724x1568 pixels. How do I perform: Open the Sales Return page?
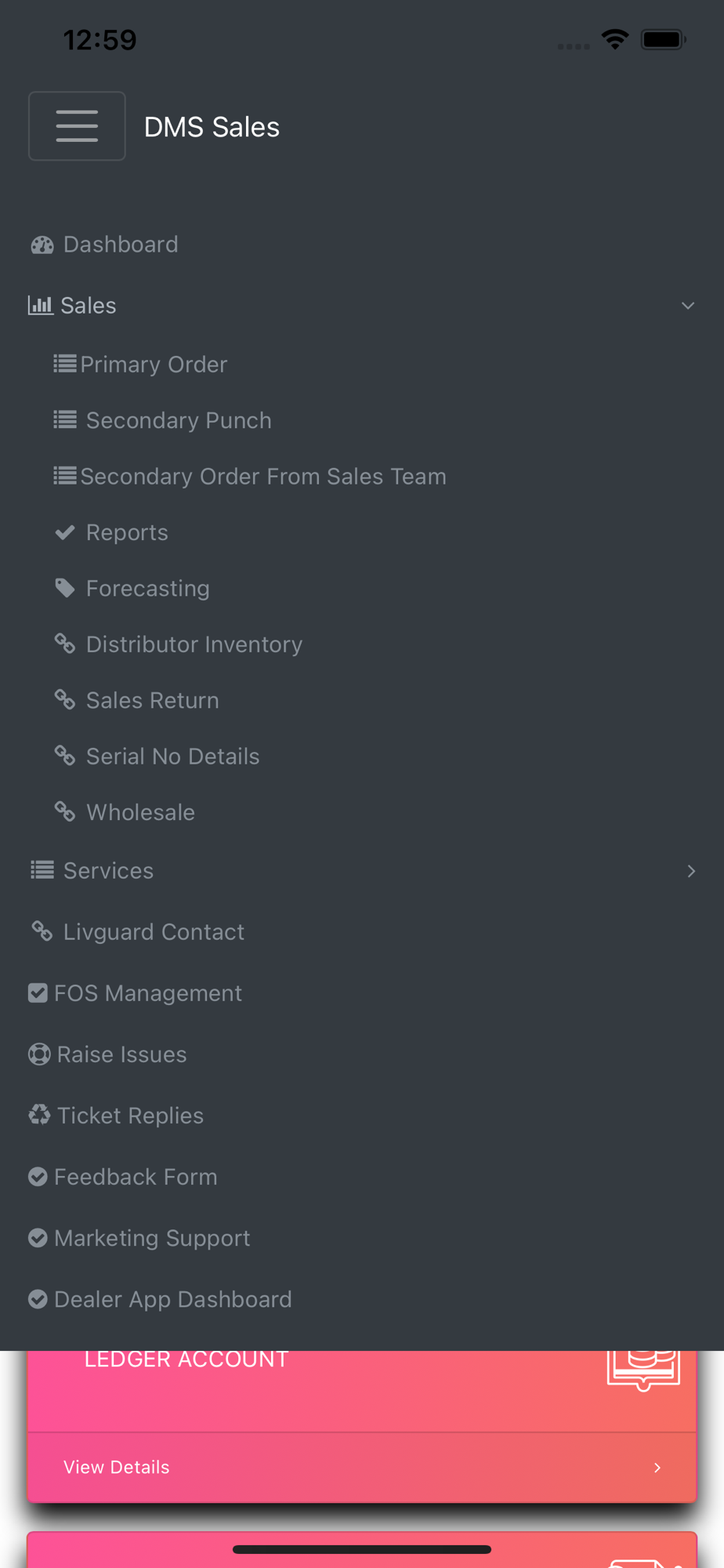(152, 701)
